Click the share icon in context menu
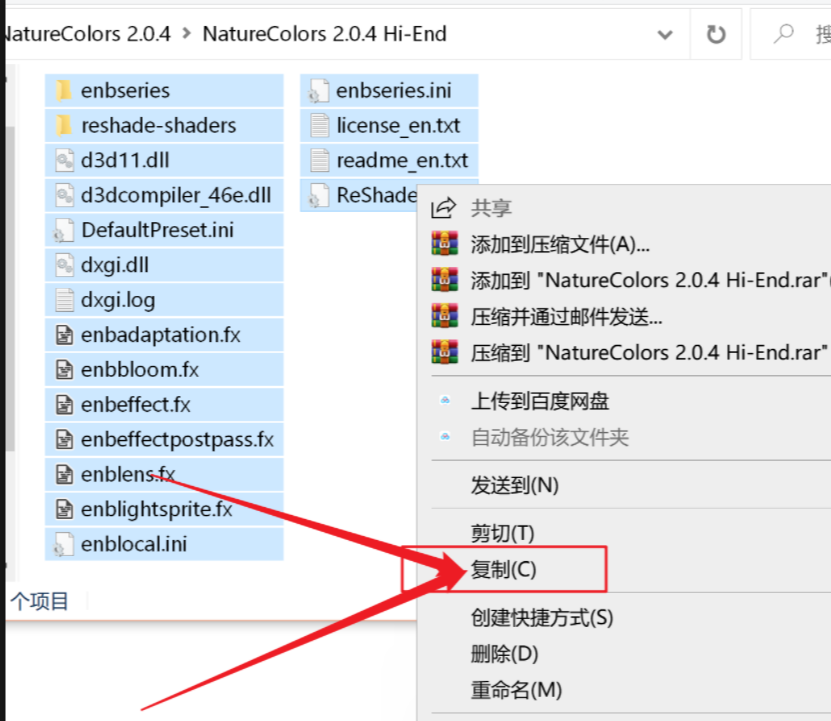831x721 pixels. coord(443,208)
